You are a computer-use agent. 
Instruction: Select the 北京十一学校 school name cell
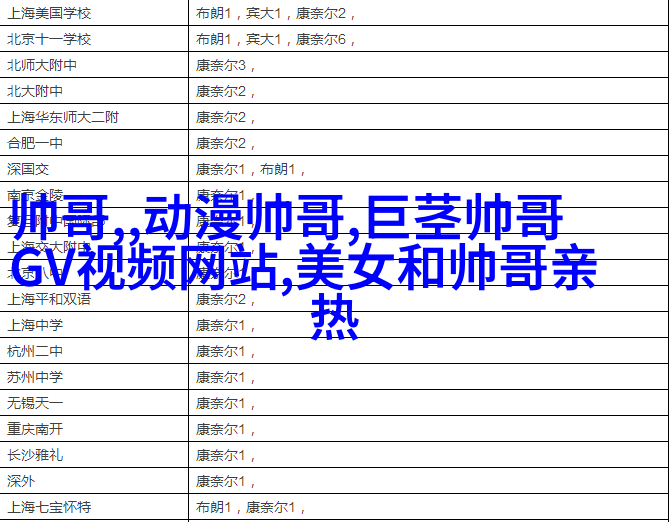pyautogui.click(x=94, y=39)
